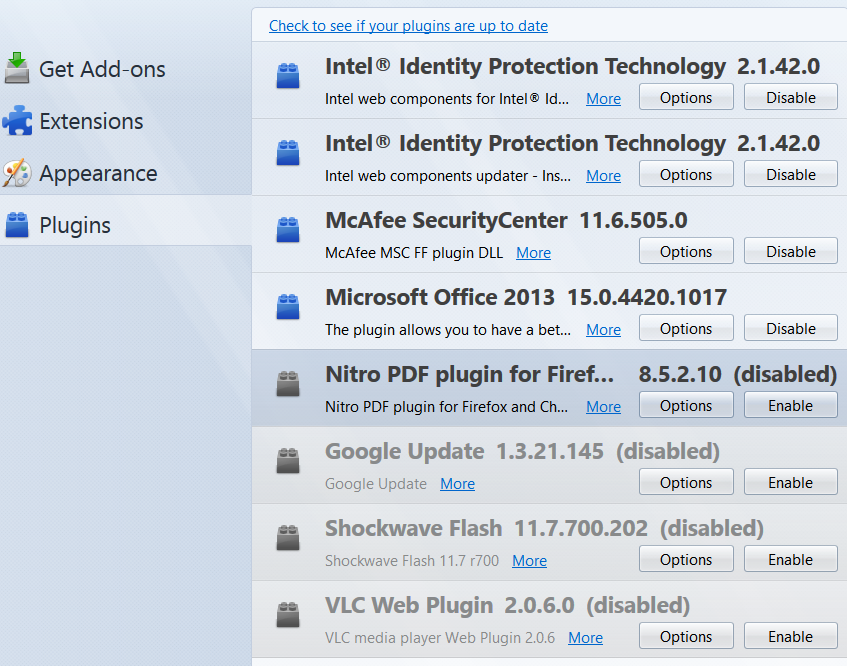Click the Get Add-ons download icon
This screenshot has width=847, height=666.
click(17, 68)
